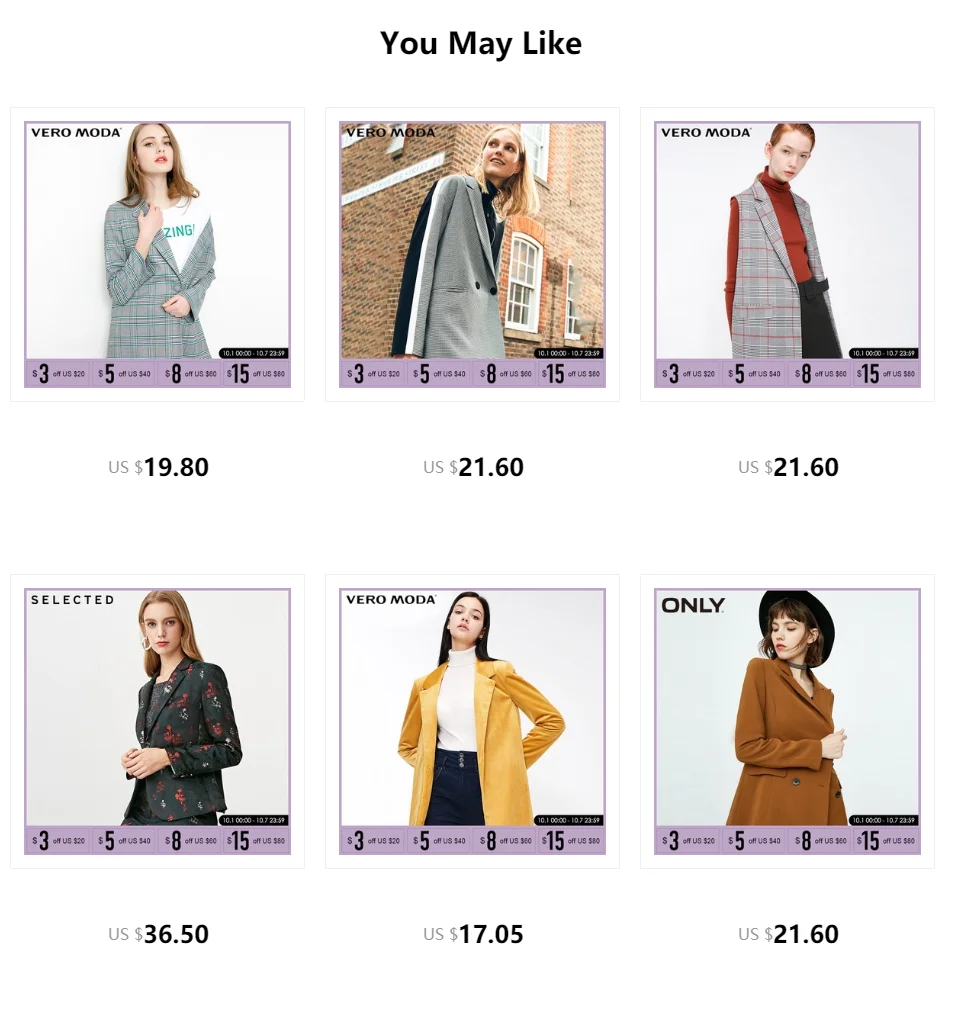
Task: Open the gray side-stripe coat thumbnail
Action: point(472,254)
